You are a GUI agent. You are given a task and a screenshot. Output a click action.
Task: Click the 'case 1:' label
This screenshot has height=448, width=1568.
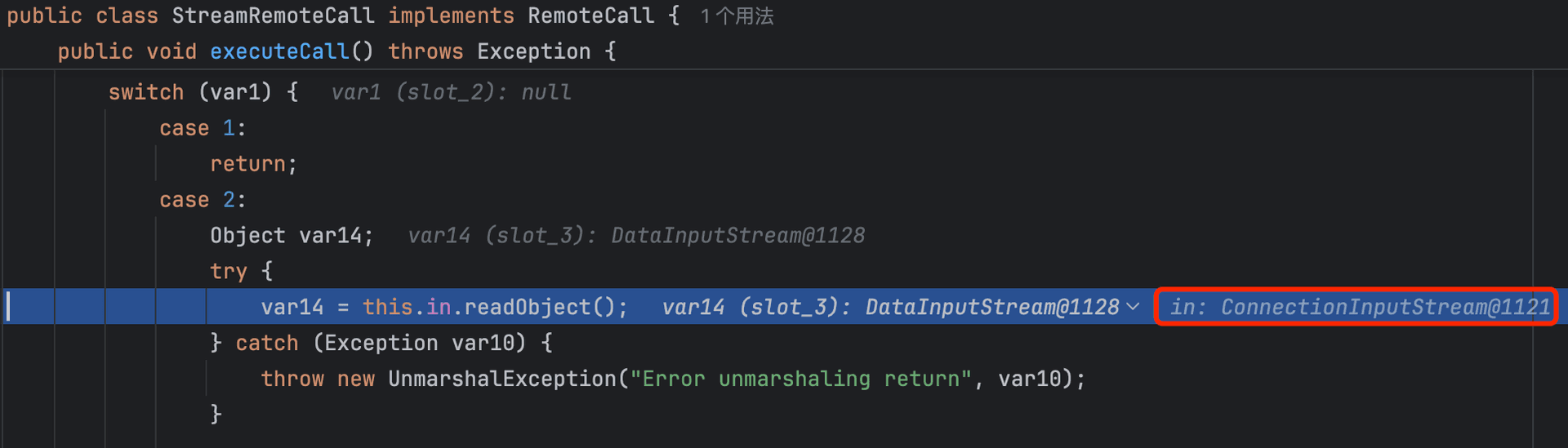[x=203, y=128]
